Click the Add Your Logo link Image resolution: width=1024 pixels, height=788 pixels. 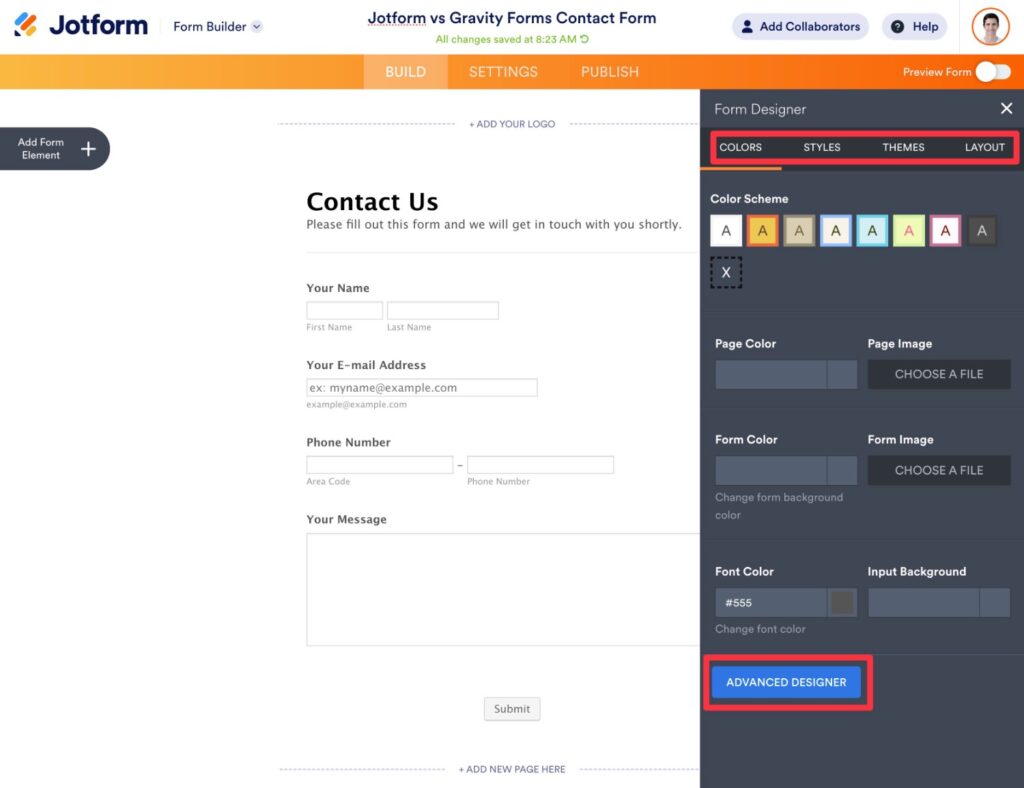[x=512, y=123]
